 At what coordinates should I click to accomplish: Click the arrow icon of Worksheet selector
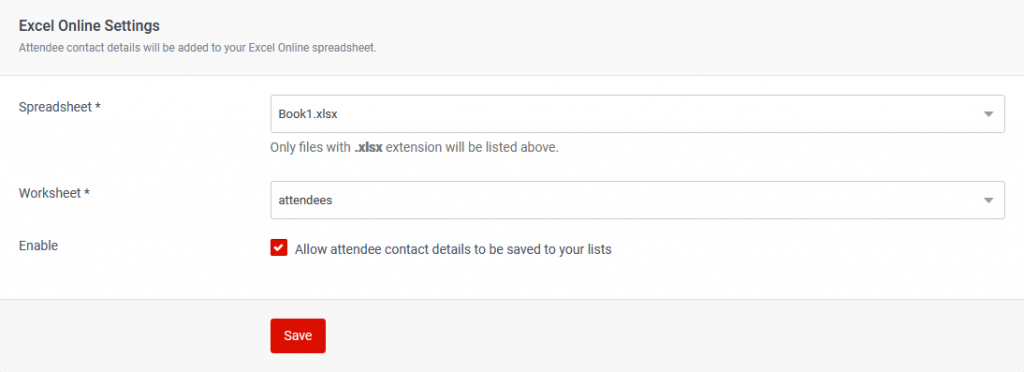pos(989,200)
